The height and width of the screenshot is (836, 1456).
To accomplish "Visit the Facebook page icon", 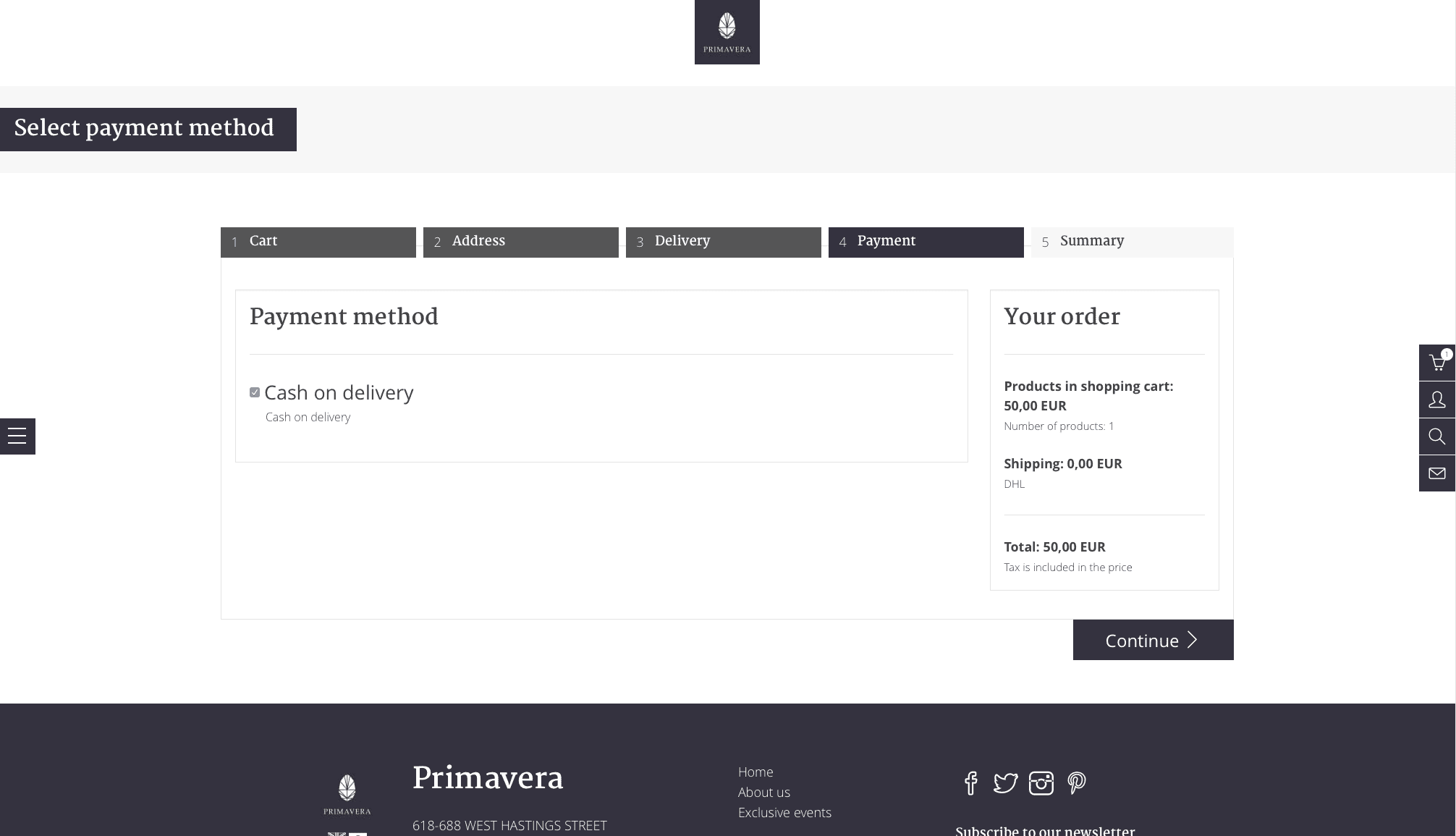I will click(971, 783).
